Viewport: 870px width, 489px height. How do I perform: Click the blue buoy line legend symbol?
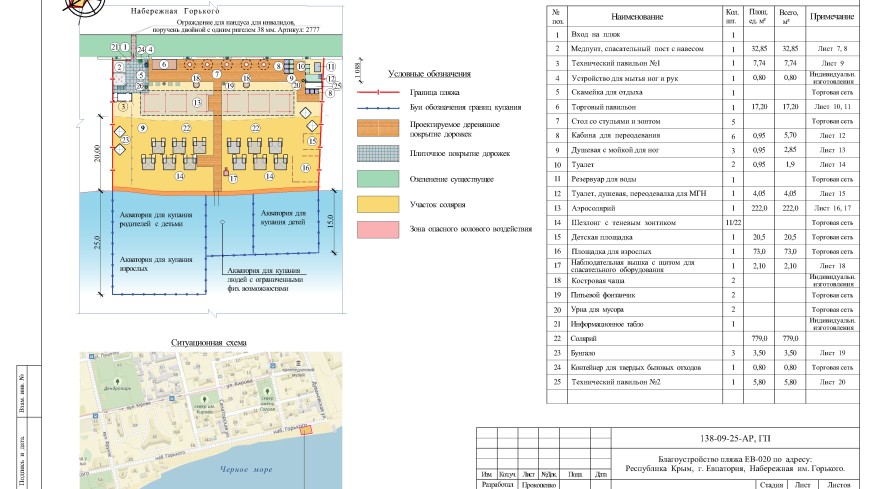pos(379,106)
